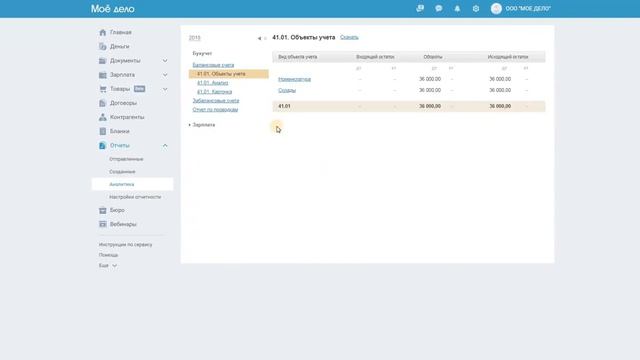Click the Документы folder icon
The height and width of the screenshot is (360, 640).
point(102,61)
